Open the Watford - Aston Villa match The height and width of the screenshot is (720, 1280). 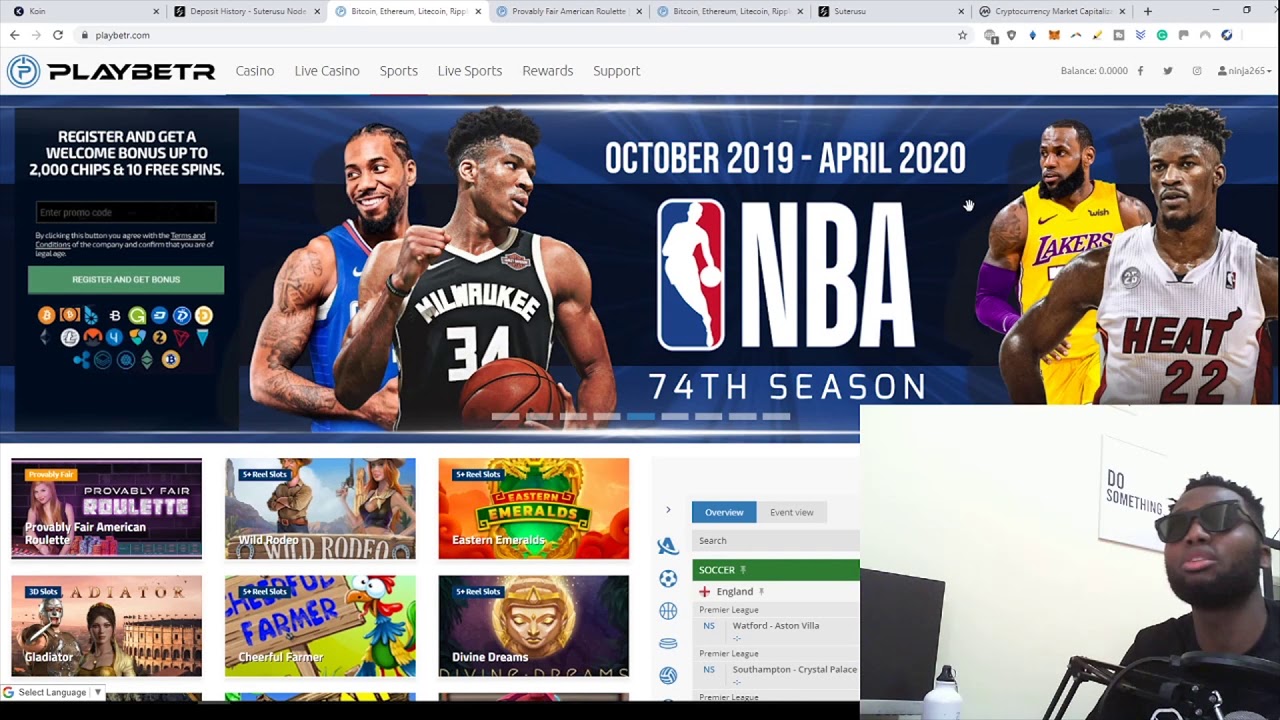click(x=775, y=626)
